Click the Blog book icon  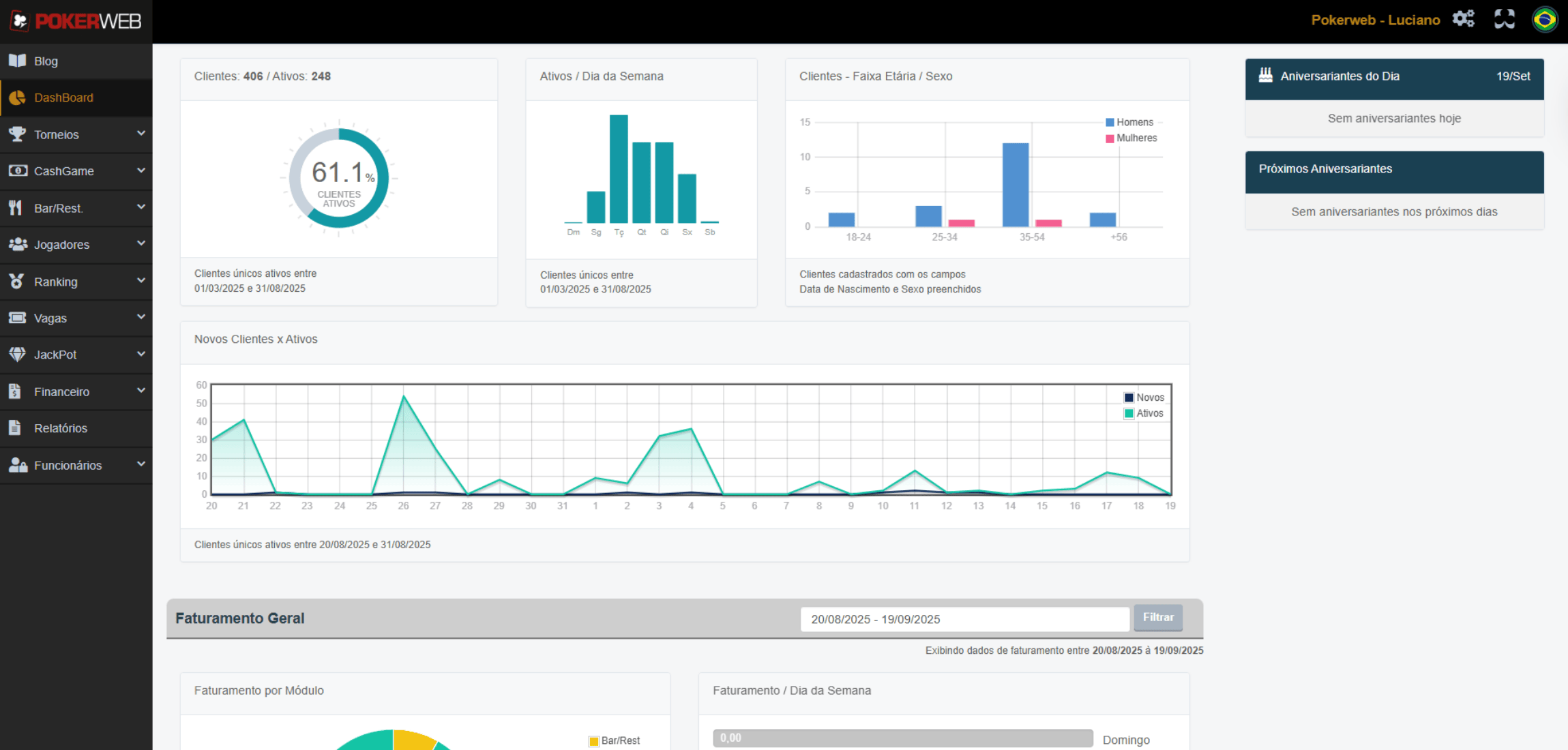(x=17, y=61)
